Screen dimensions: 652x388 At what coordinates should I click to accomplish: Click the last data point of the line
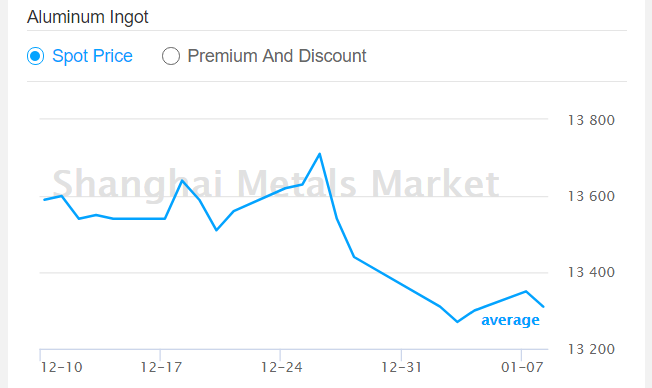click(543, 307)
